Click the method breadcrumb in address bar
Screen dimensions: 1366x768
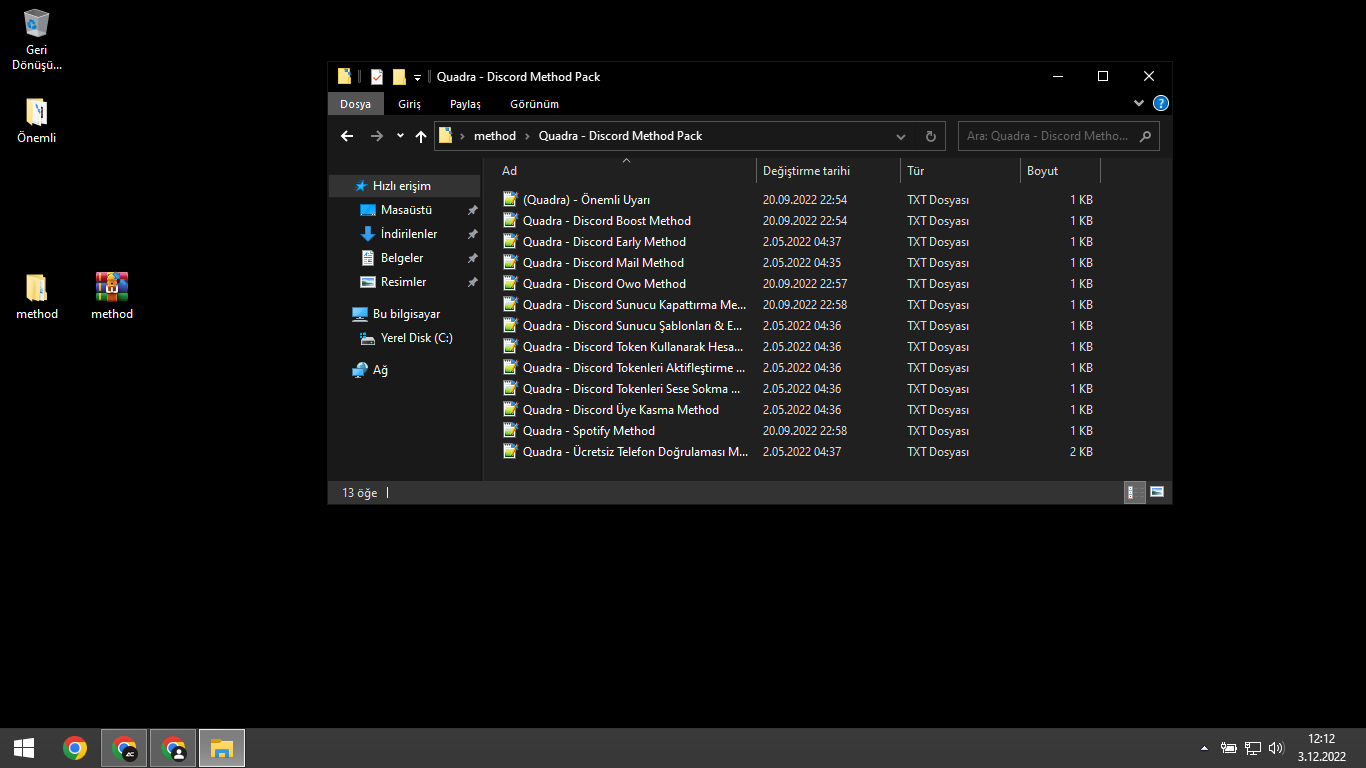pyautogui.click(x=495, y=136)
